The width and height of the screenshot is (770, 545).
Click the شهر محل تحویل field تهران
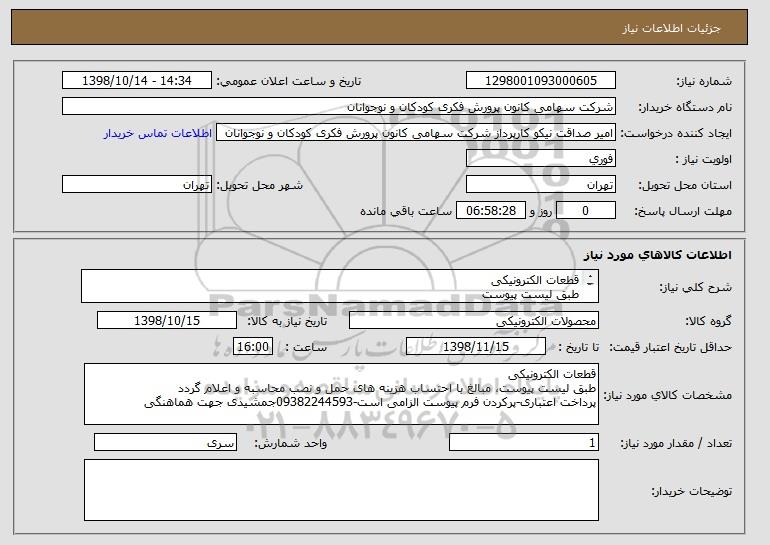pos(137,185)
